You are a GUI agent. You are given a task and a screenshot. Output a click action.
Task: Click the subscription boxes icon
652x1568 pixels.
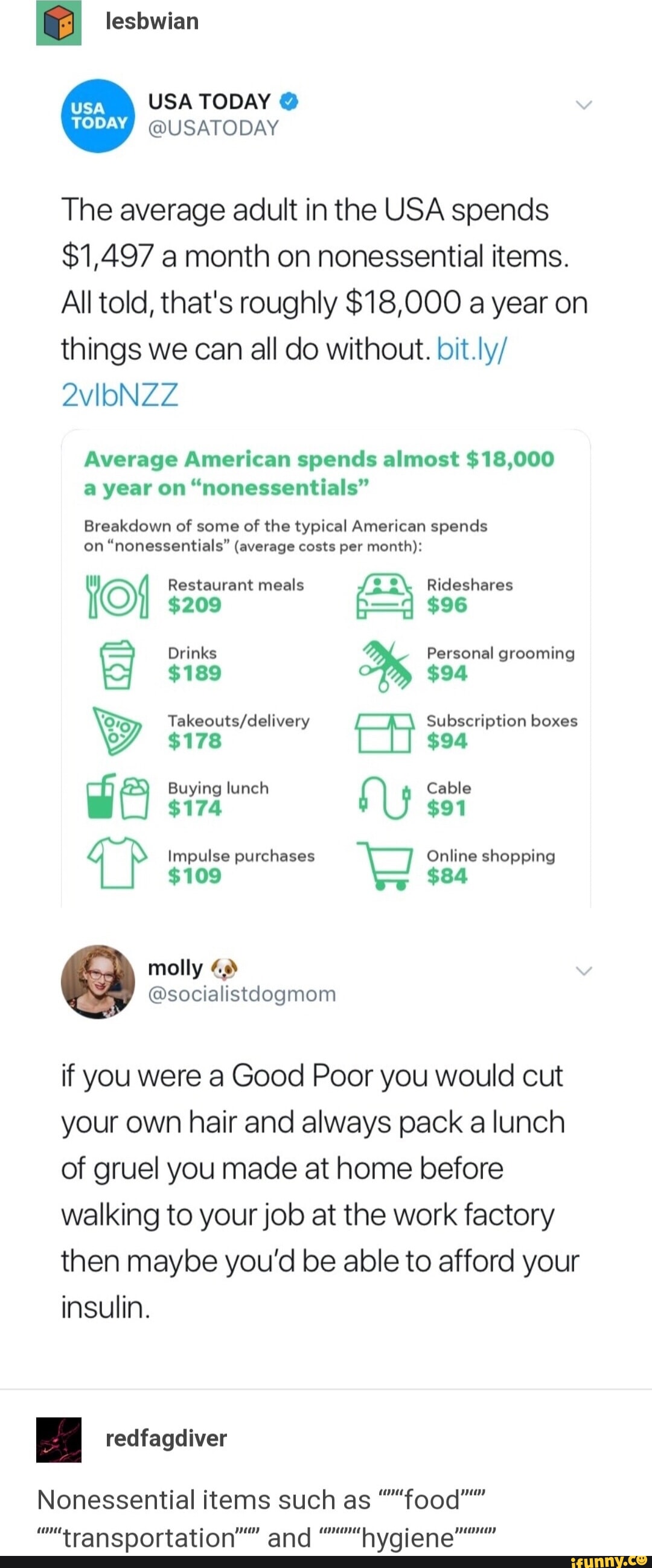point(385,732)
